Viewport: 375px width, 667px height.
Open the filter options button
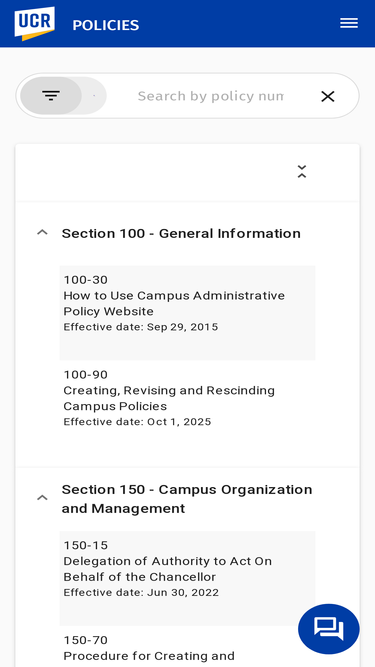click(x=51, y=96)
